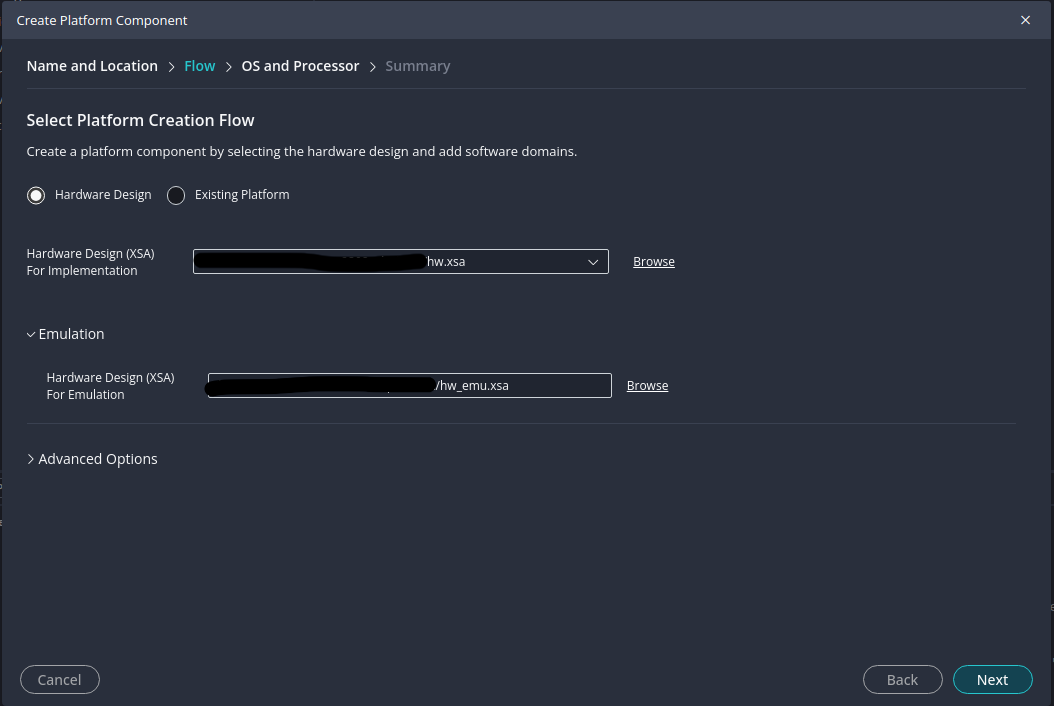Click the hw_emu.xsa emulation path field
1054x706 pixels.
(409, 386)
